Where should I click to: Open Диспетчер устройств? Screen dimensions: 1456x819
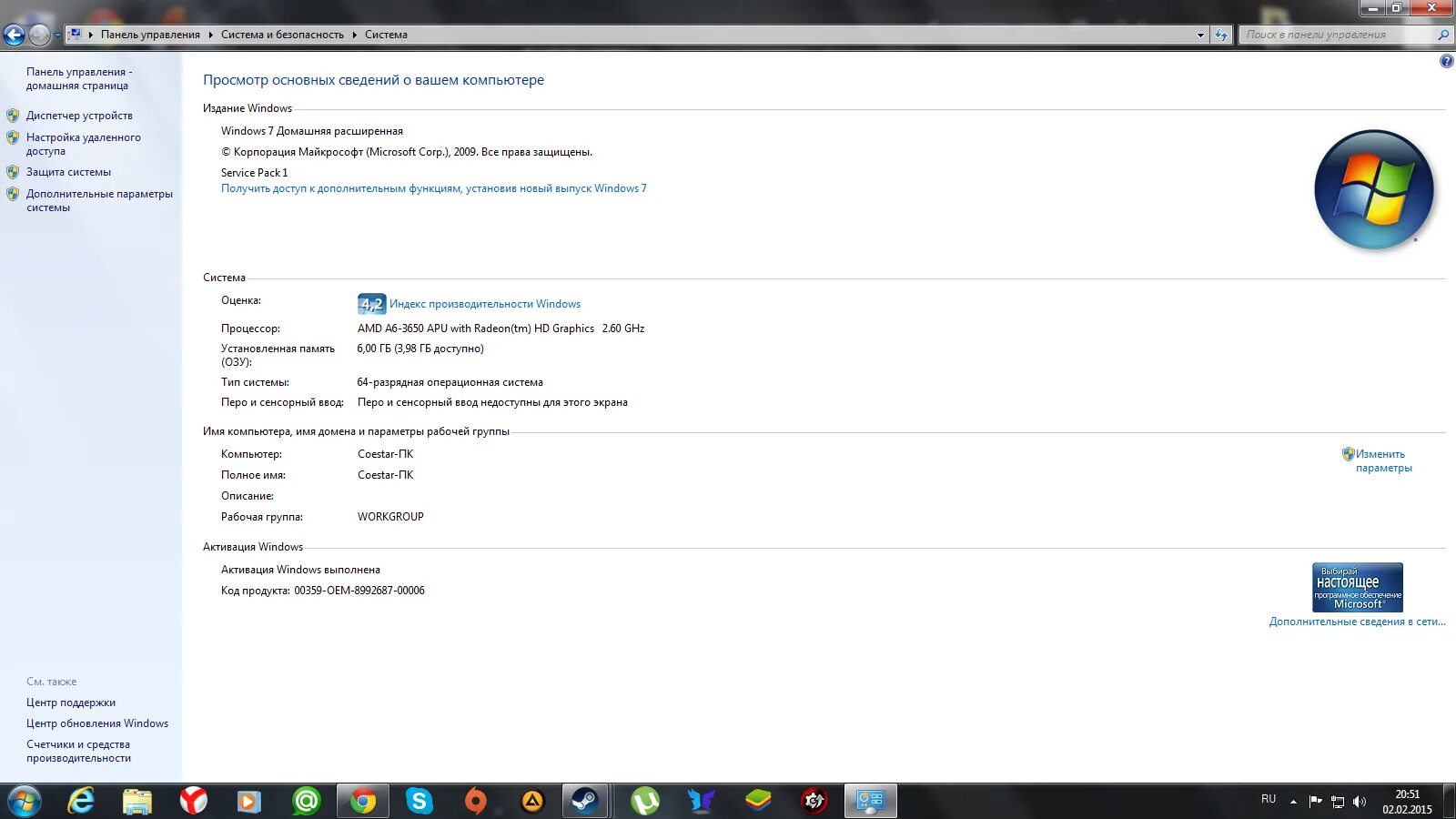[79, 116]
